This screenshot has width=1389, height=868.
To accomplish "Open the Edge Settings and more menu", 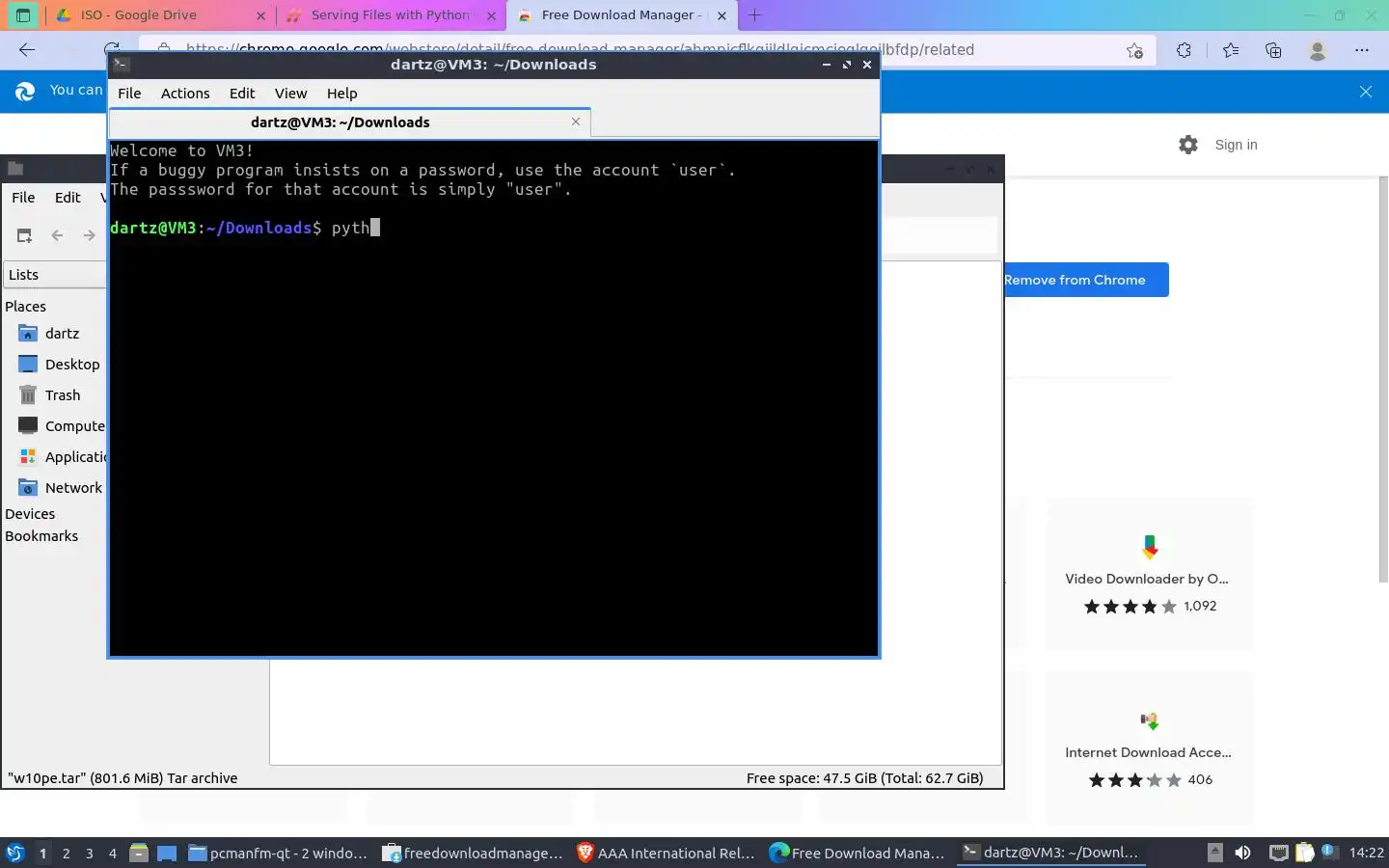I will 1362,50.
